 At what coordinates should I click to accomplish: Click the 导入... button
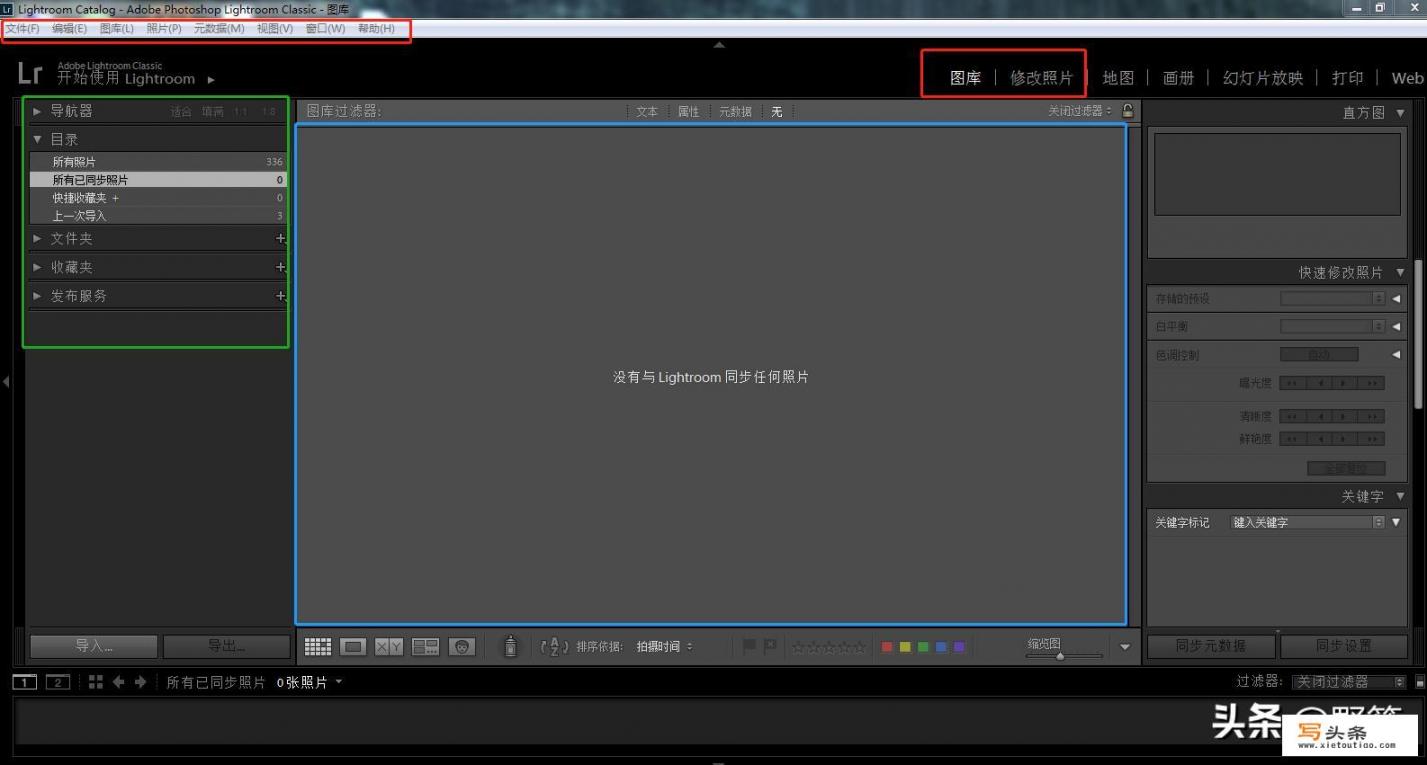click(x=94, y=646)
